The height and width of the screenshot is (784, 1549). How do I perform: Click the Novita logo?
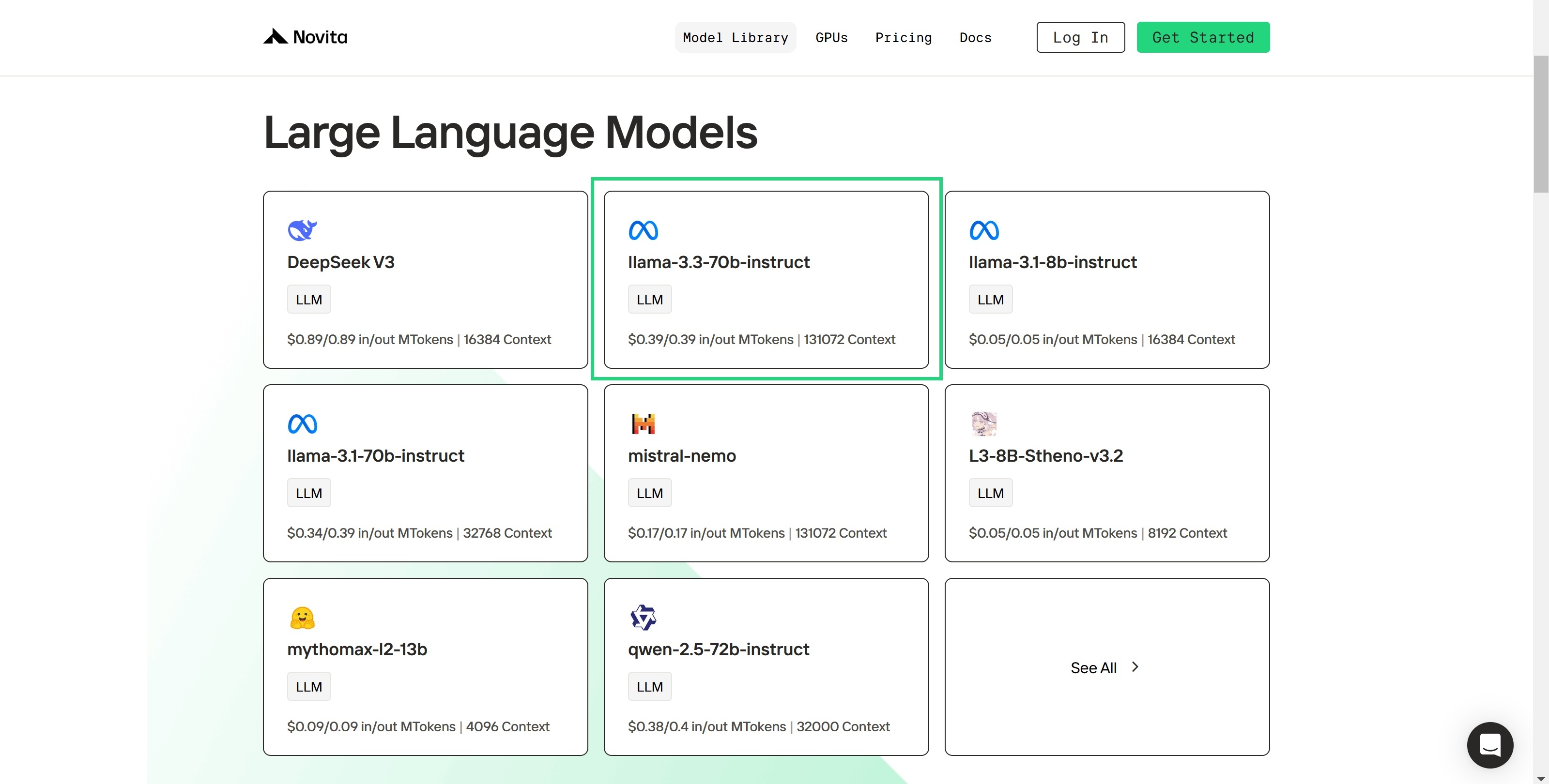pyautogui.click(x=305, y=37)
